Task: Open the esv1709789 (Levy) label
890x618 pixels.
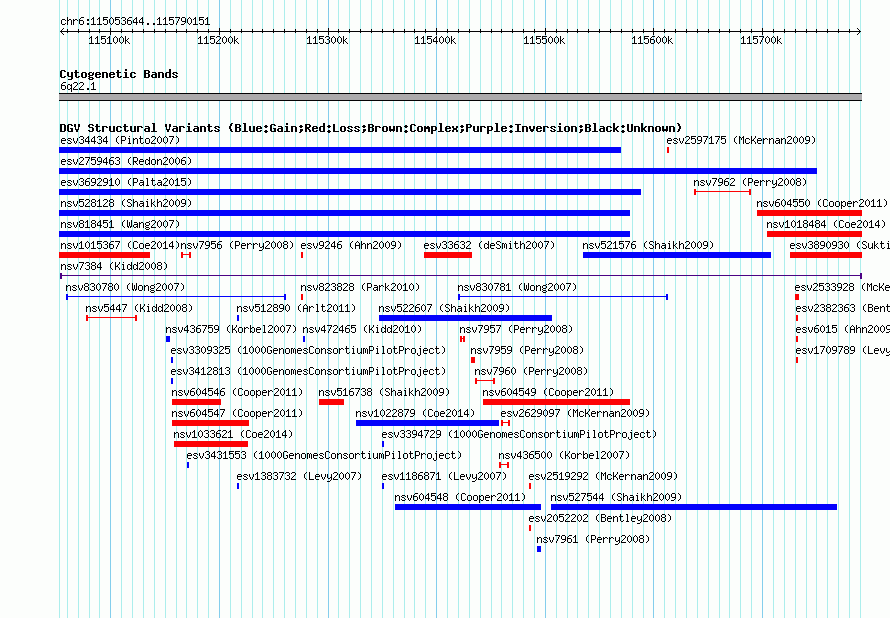Action: point(842,350)
